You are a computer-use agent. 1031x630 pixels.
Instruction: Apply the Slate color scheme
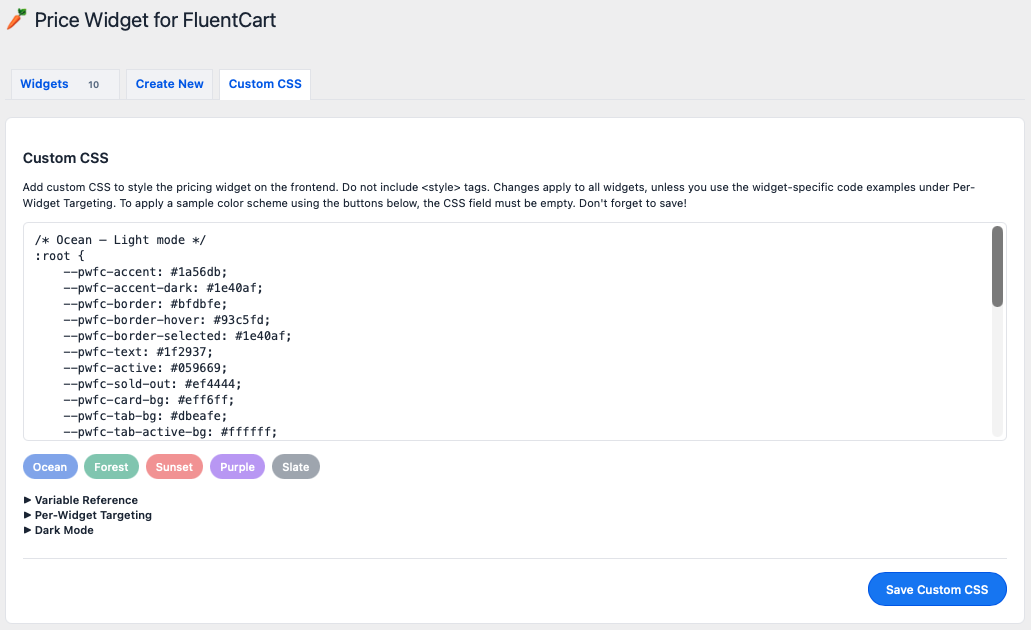[x=296, y=467]
